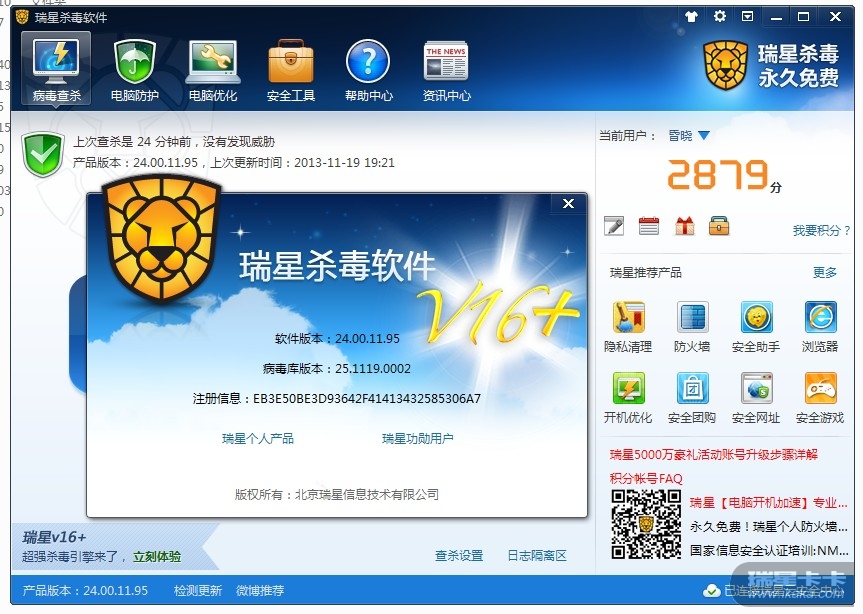The height and width of the screenshot is (614, 863).
Task: Click the small toolbox icon under points
Action: [x=719, y=226]
